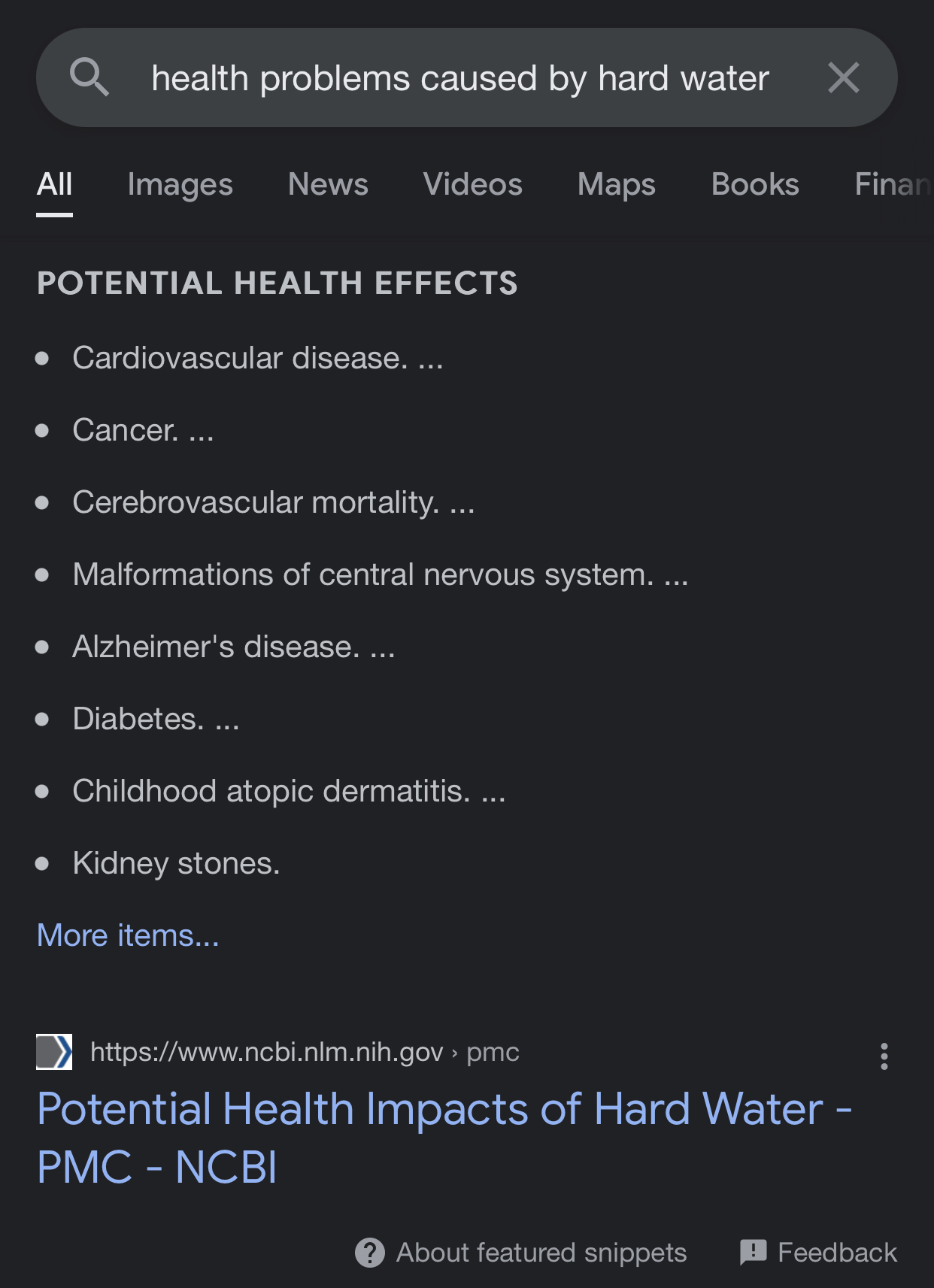Click the question mark help icon

pyautogui.click(x=369, y=1253)
